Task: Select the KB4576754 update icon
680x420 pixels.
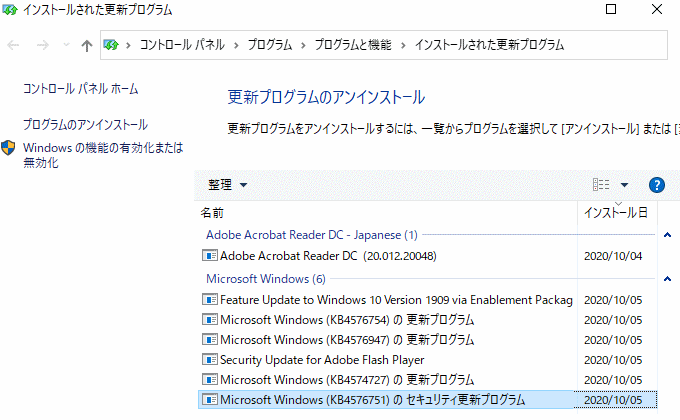Action: click(210, 320)
